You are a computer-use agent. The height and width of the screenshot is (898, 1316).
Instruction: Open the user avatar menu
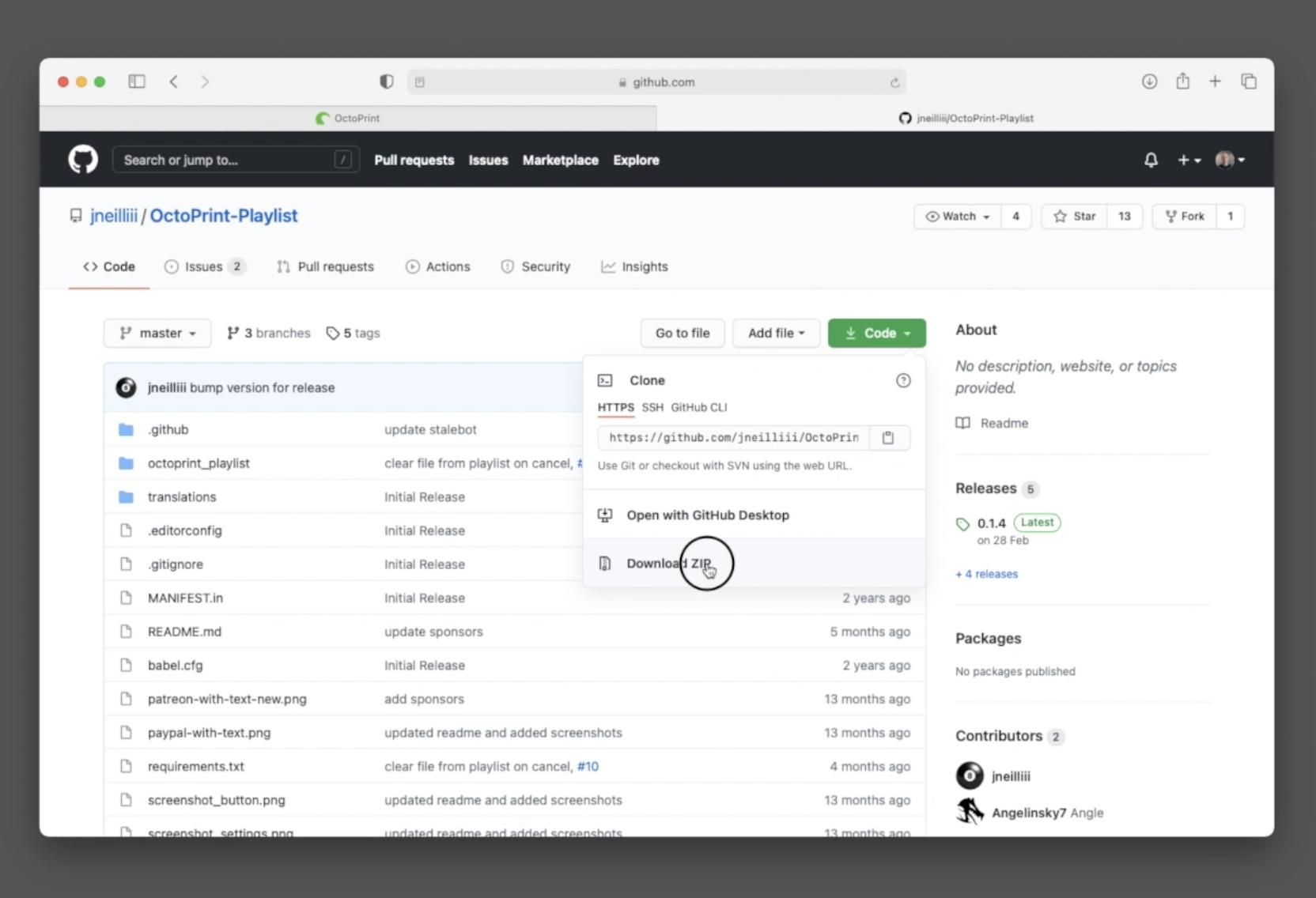coord(1230,160)
